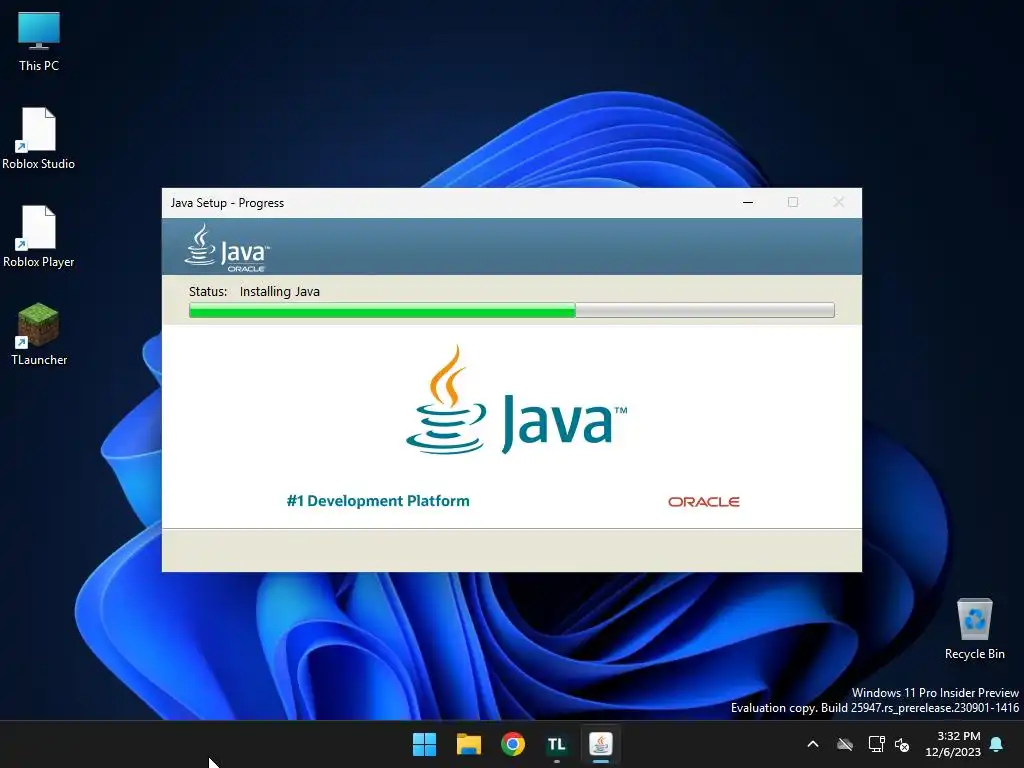1024x768 pixels.
Task: Show hidden system tray icons
Action: [x=813, y=744]
